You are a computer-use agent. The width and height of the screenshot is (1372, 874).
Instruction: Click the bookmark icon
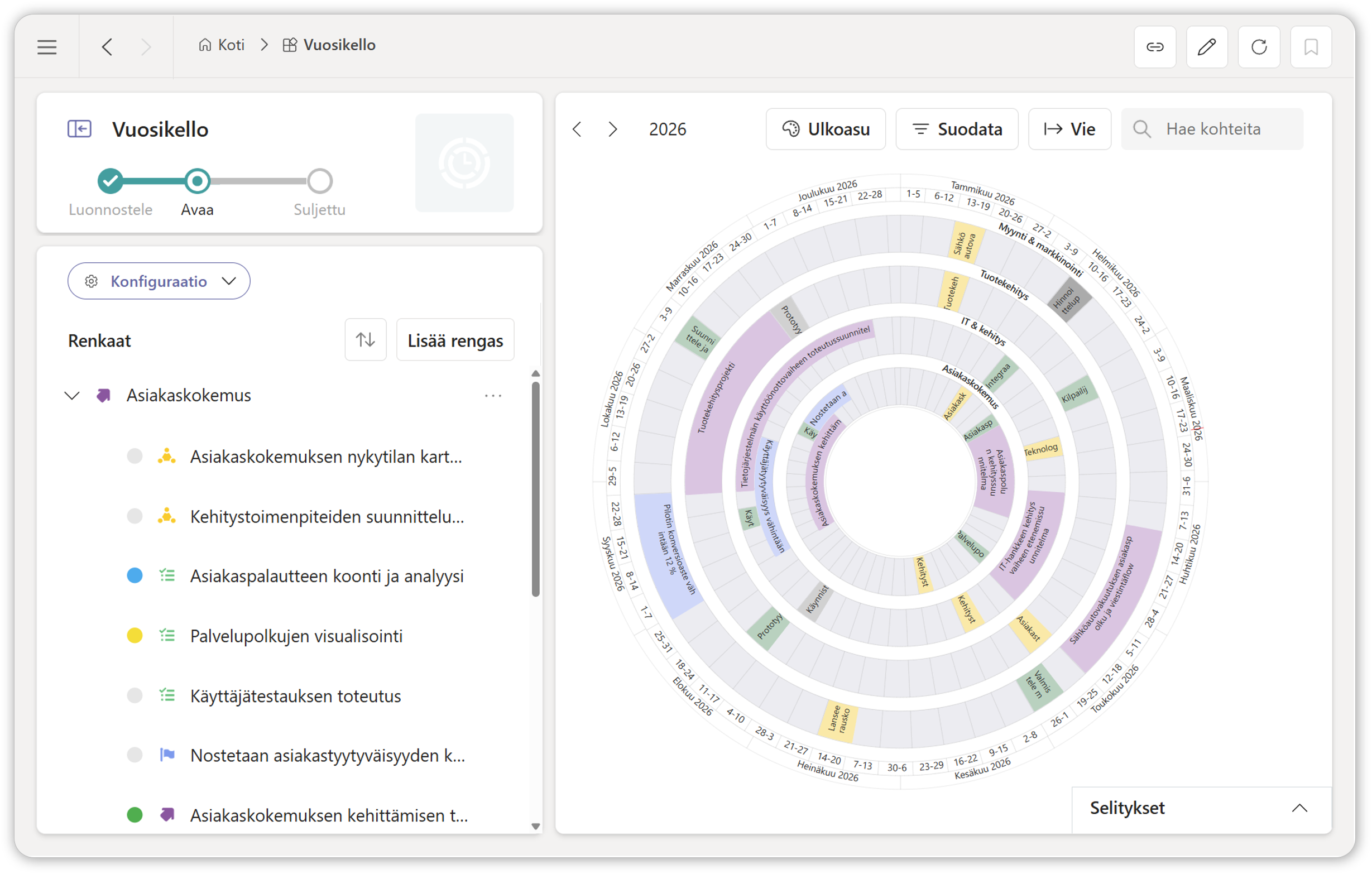[x=1311, y=47]
